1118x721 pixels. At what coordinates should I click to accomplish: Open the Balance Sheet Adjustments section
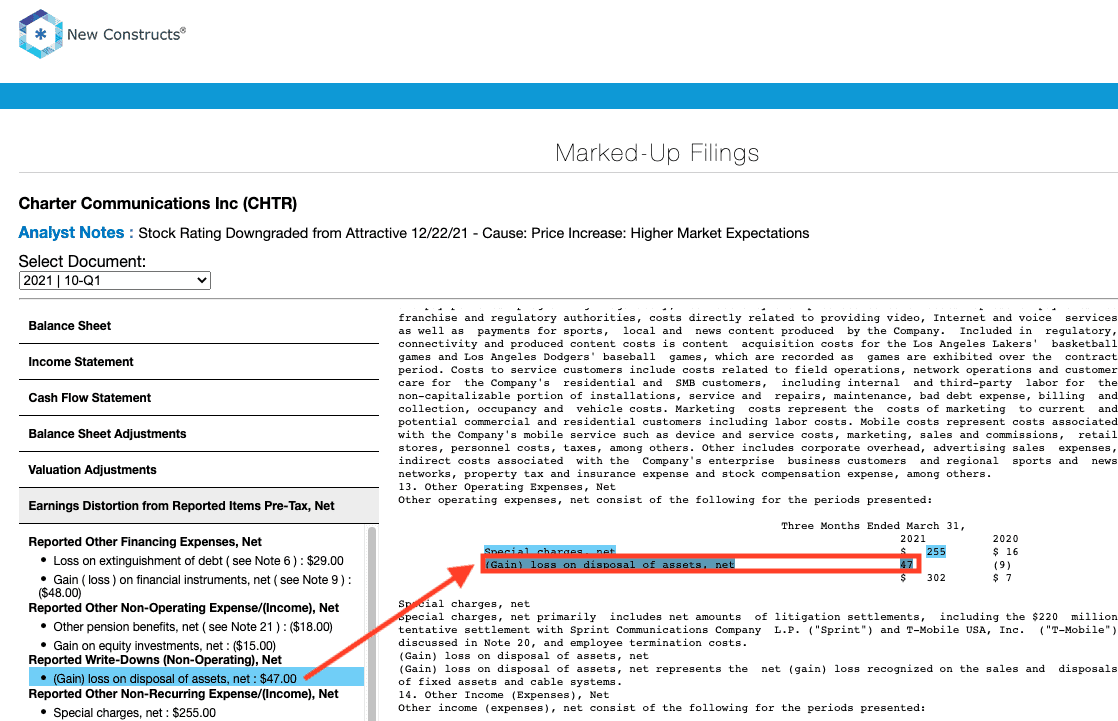[199, 434]
